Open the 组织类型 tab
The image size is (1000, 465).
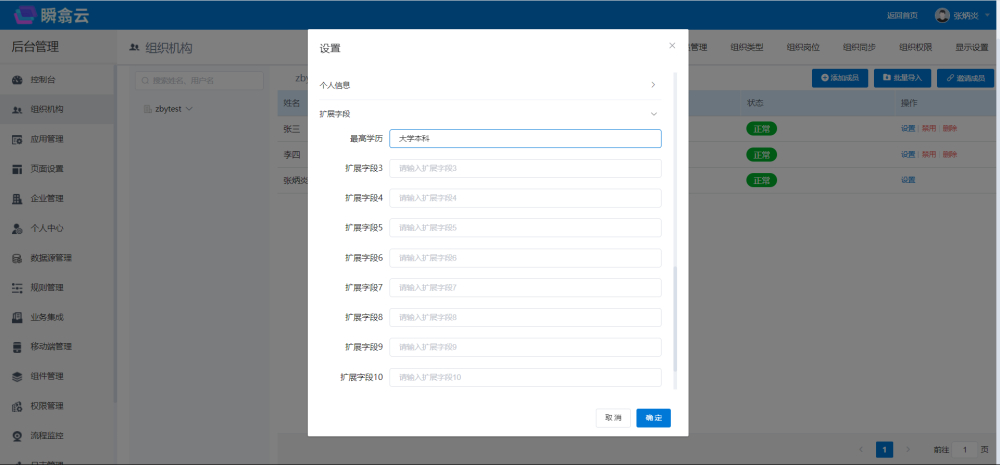747,47
